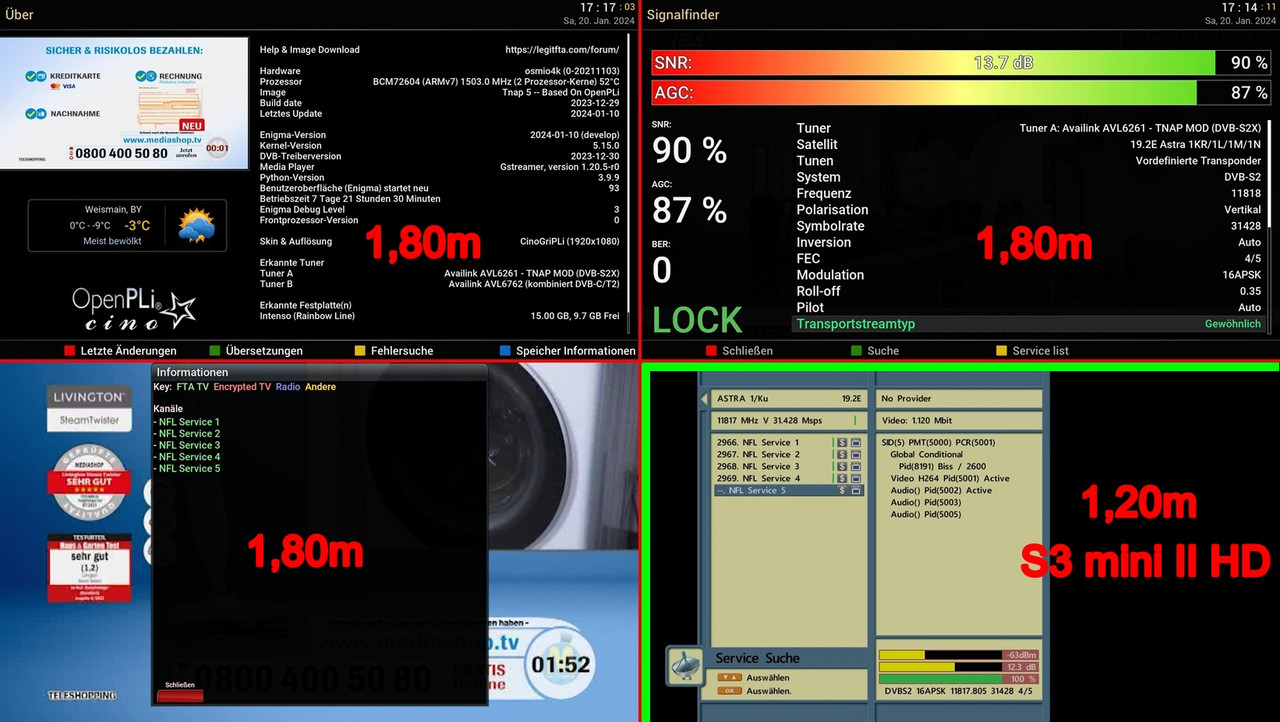
Task: Click 'Video H264 Pid(5001) Active' line
Action: point(949,478)
